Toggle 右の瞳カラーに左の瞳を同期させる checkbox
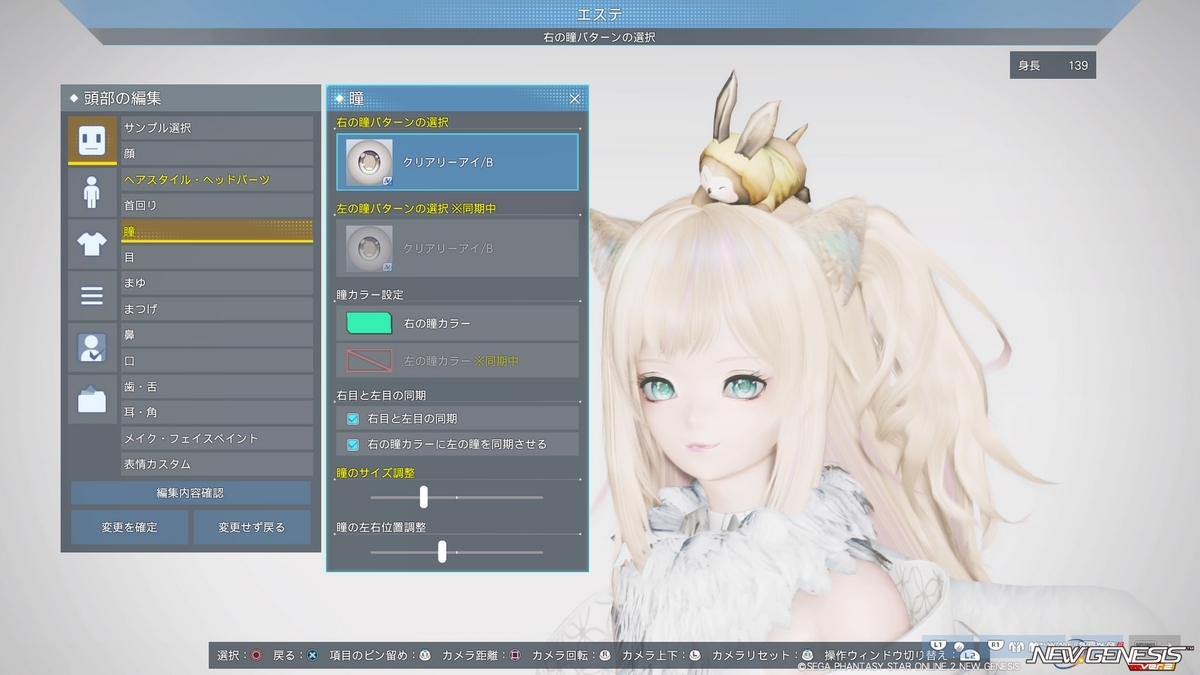The width and height of the screenshot is (1200, 675). [352, 444]
